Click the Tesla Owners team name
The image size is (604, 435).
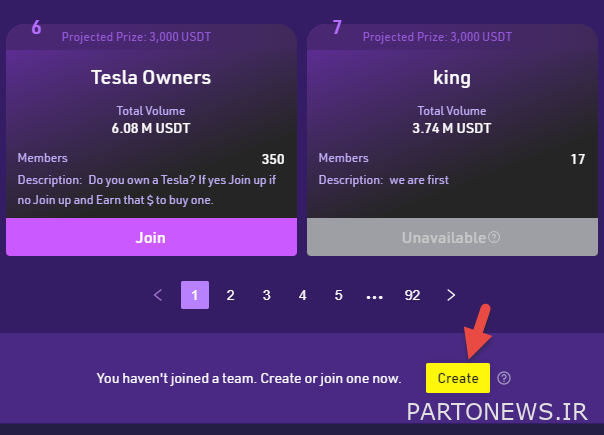tap(151, 77)
